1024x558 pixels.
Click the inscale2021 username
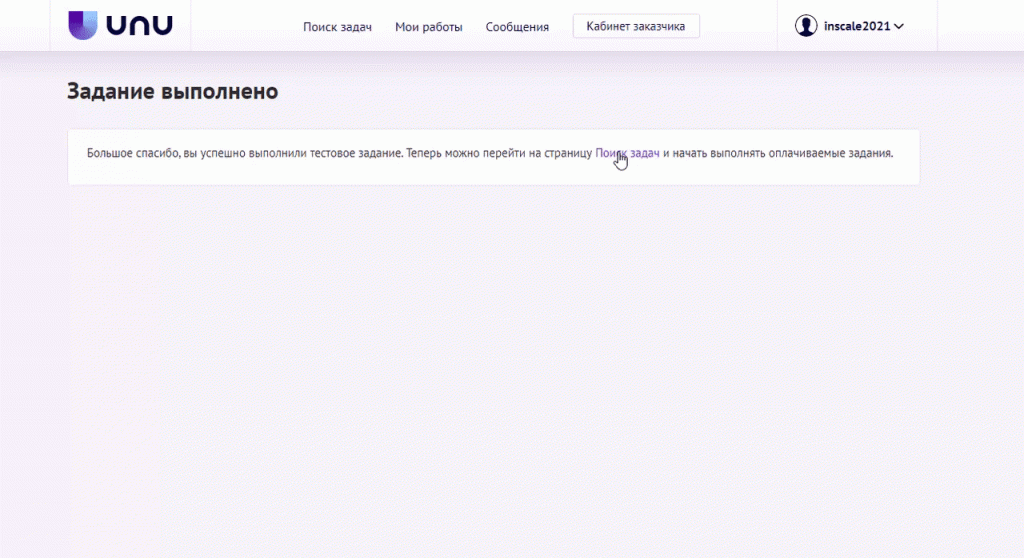click(x=857, y=27)
